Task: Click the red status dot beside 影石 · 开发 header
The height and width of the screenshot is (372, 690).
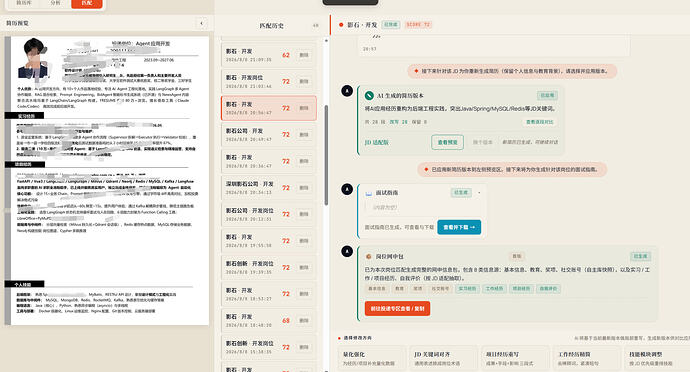Action: pos(341,25)
